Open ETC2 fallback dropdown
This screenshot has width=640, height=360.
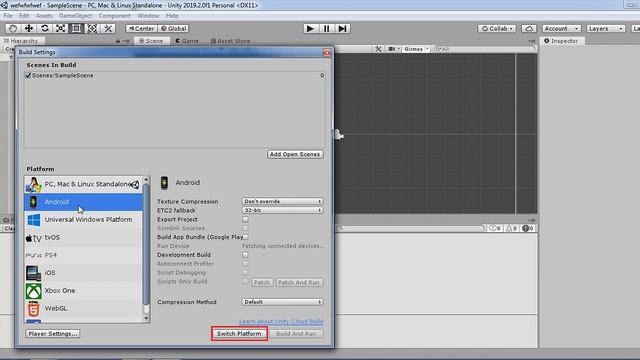tap(282, 210)
